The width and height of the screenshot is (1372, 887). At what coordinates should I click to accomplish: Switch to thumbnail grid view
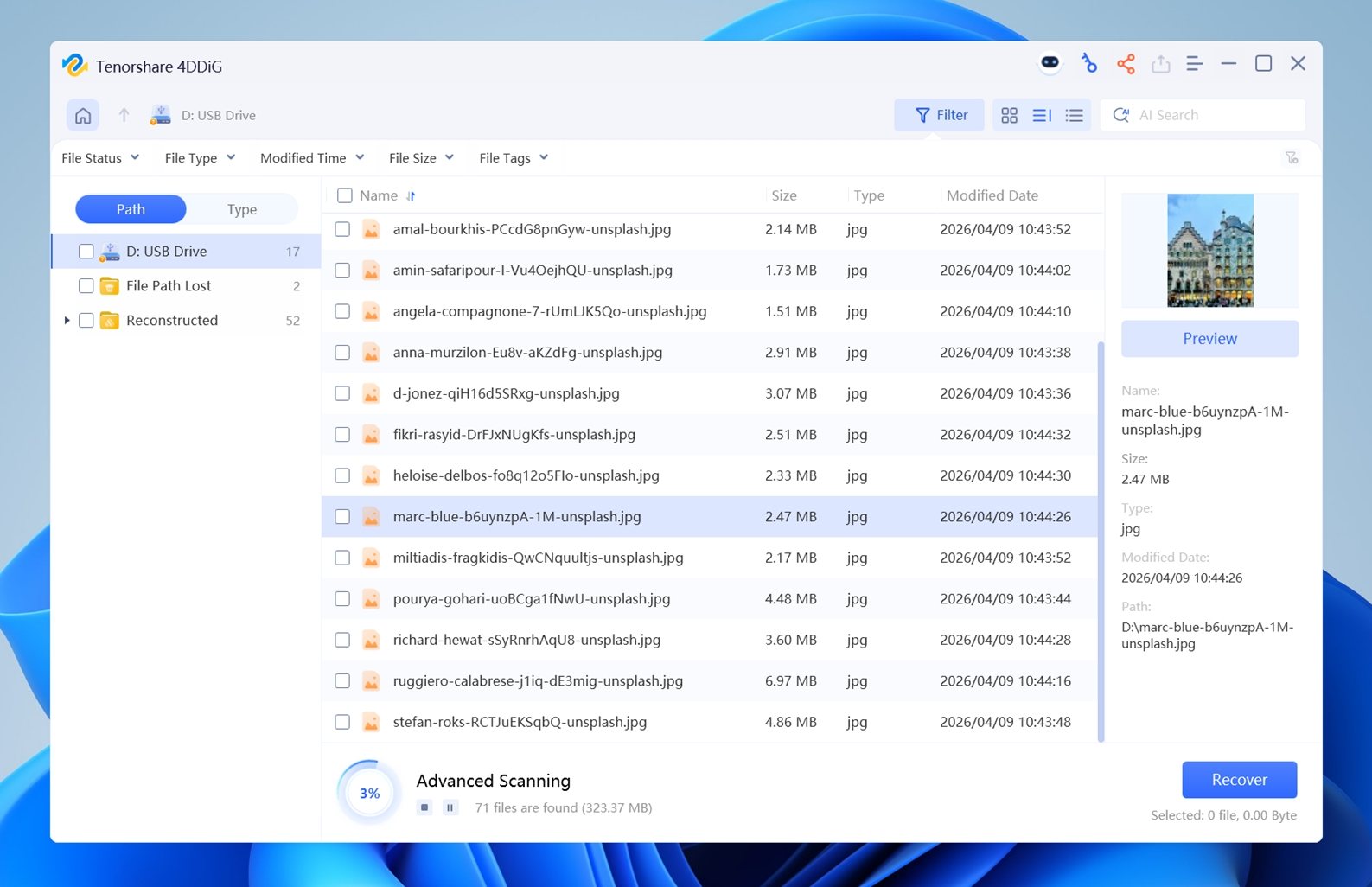pyautogui.click(x=1009, y=115)
